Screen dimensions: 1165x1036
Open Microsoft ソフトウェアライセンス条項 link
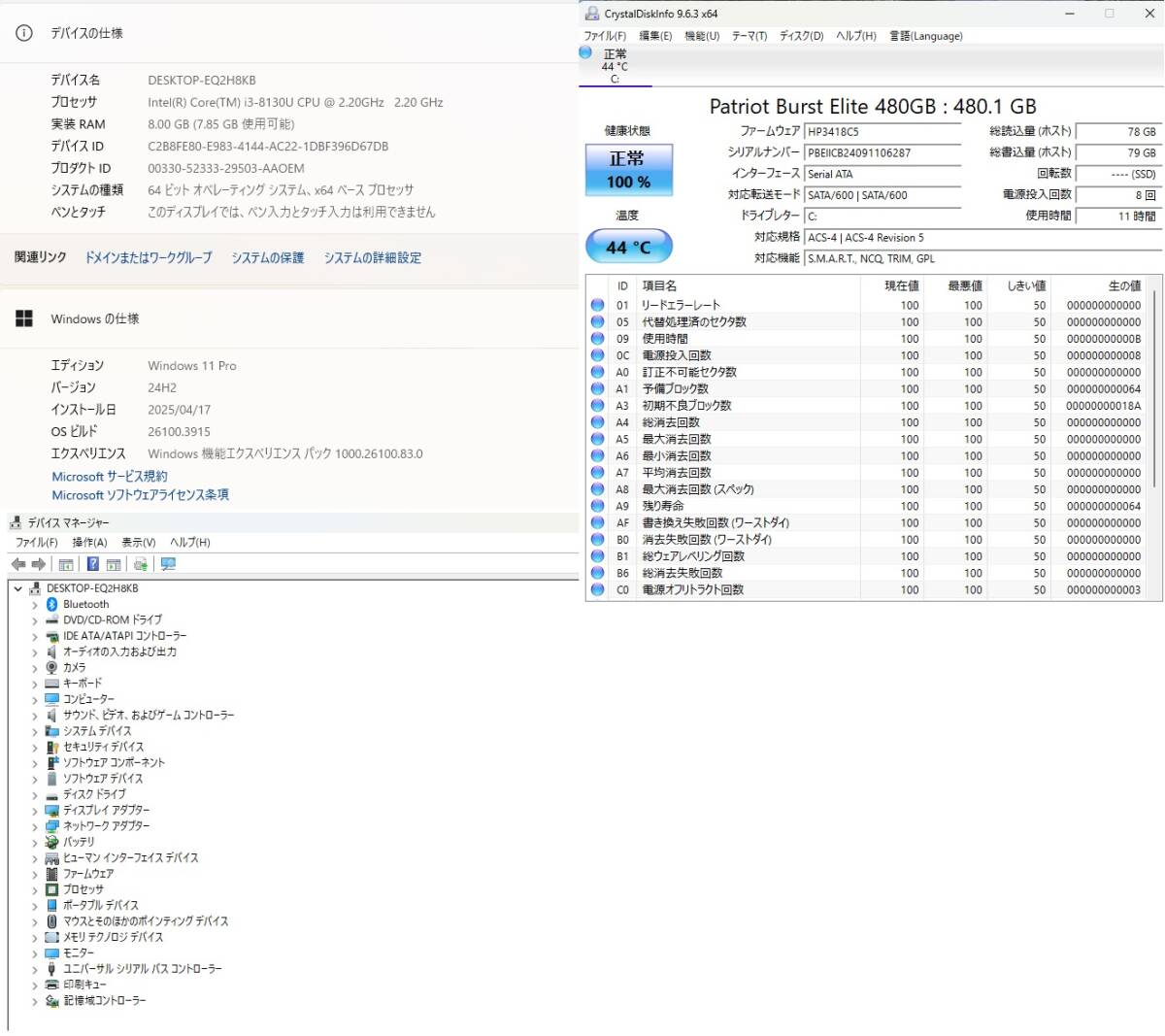tap(140, 495)
